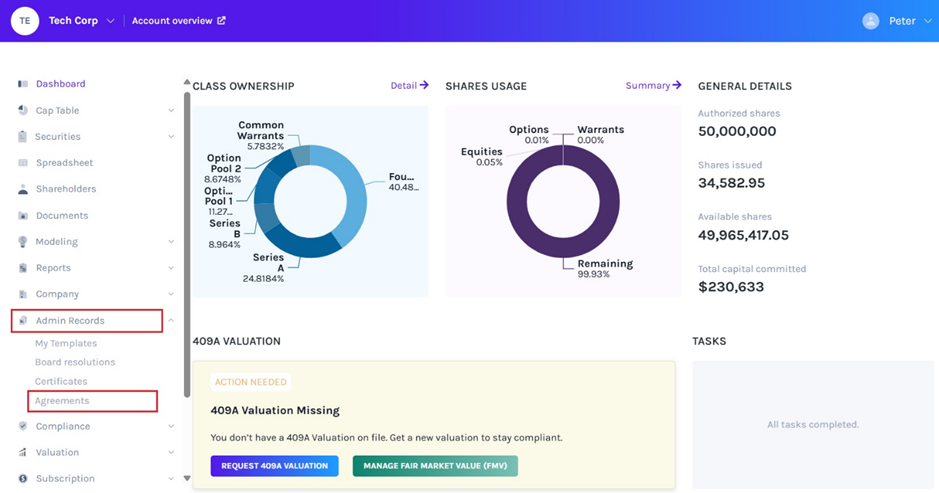
Task: Expand the Valuation sidebar chevron
Action: click(x=171, y=453)
